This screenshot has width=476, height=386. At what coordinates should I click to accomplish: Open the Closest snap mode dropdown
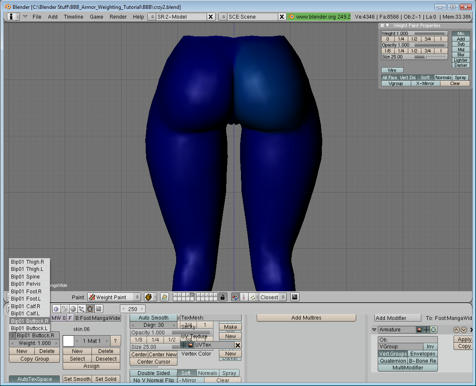(272, 297)
